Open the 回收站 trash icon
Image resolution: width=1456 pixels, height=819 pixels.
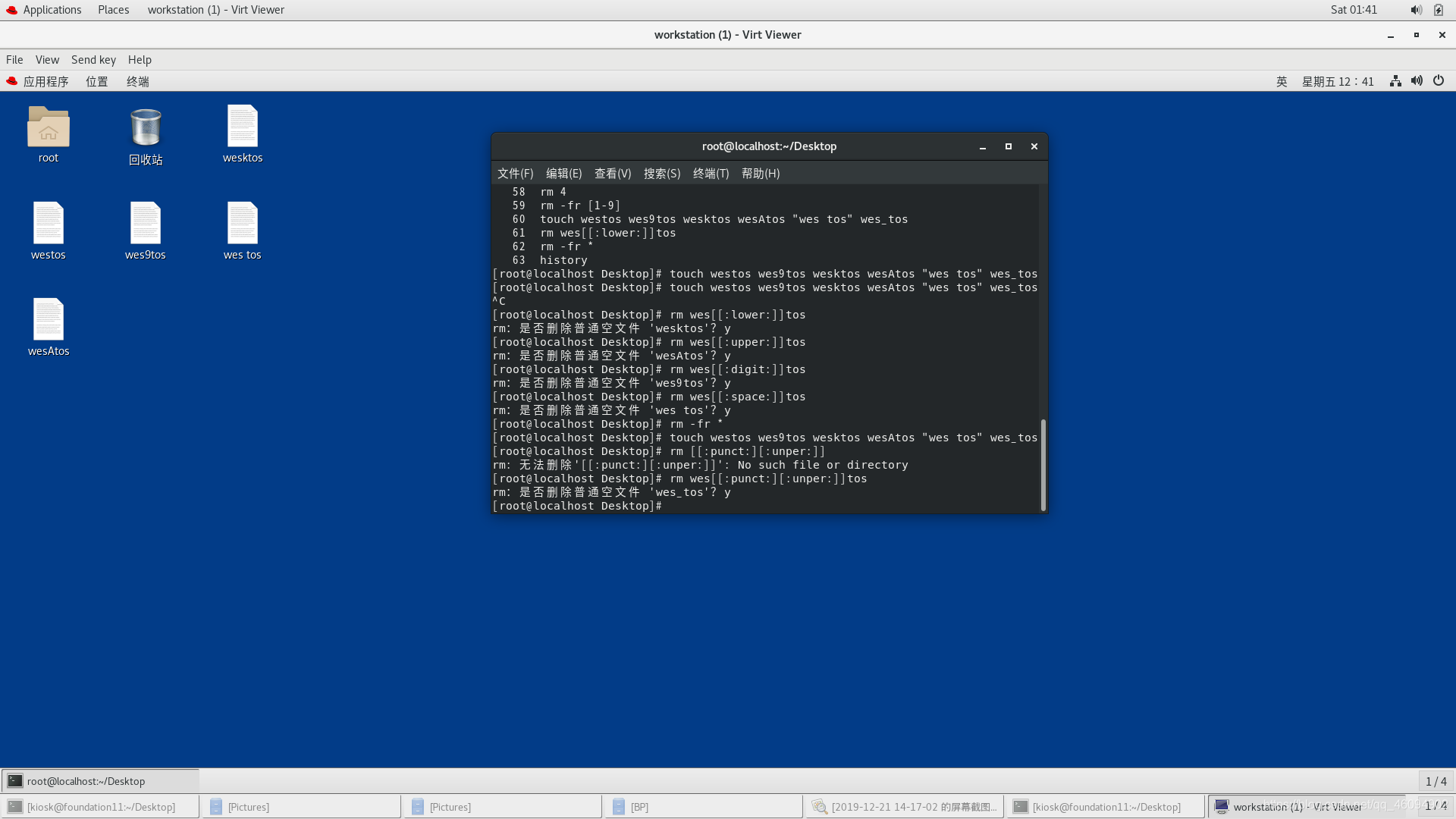[x=146, y=127]
